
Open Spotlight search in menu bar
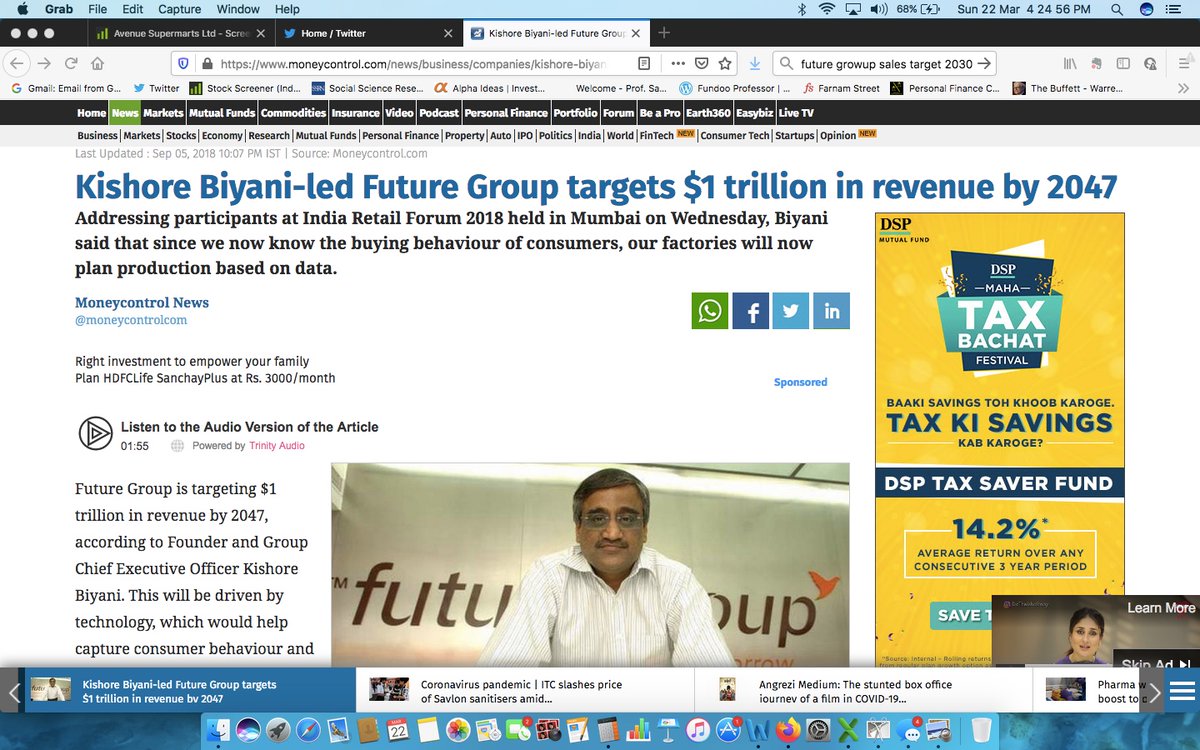pyautogui.click(x=1117, y=9)
